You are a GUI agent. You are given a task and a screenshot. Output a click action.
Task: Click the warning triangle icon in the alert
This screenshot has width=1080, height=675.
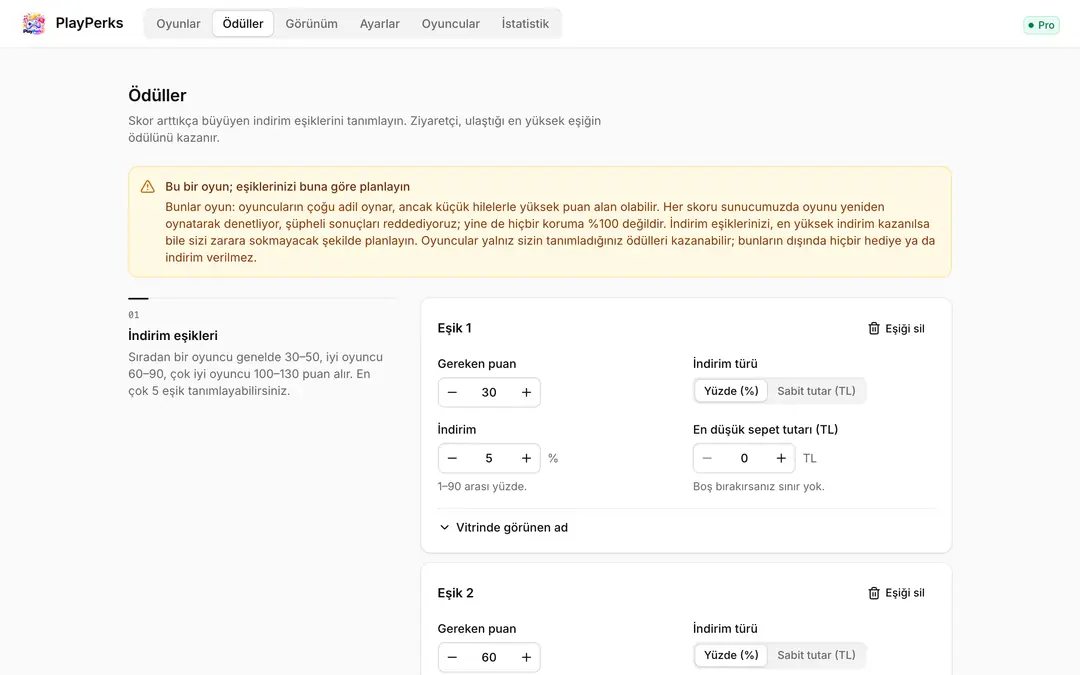click(147, 187)
